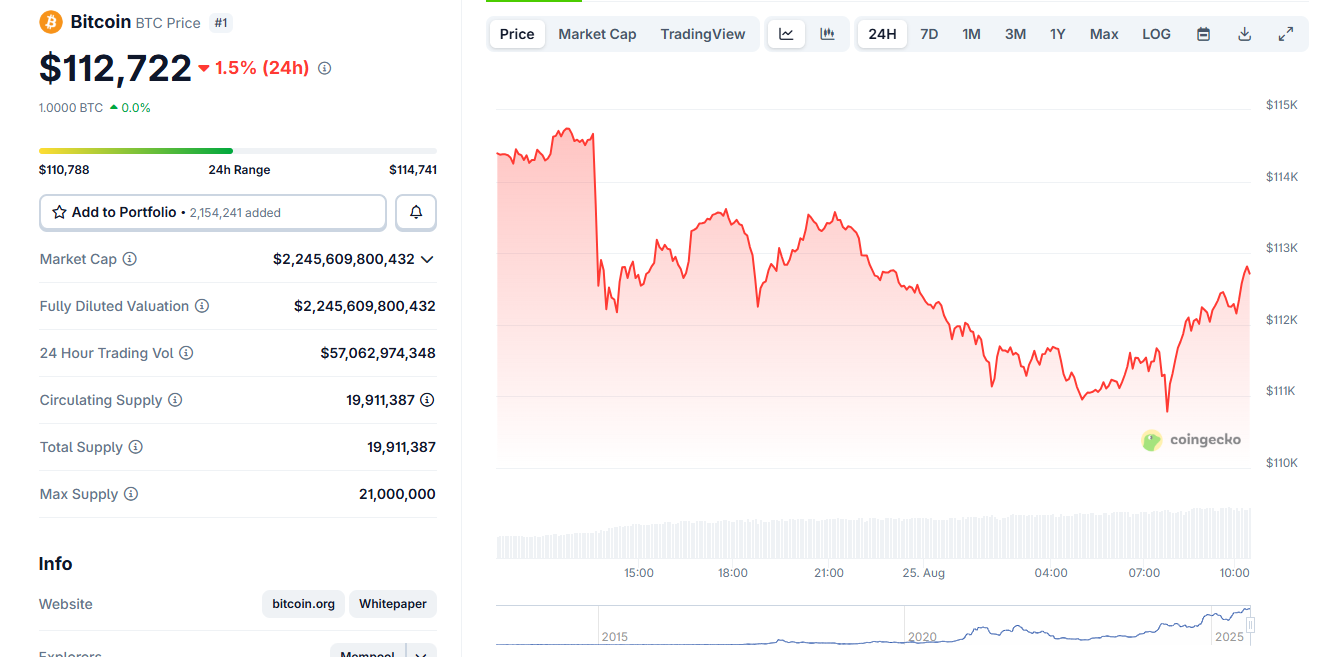
Task: Click the red down arrow by 1.5%
Action: coord(204,68)
